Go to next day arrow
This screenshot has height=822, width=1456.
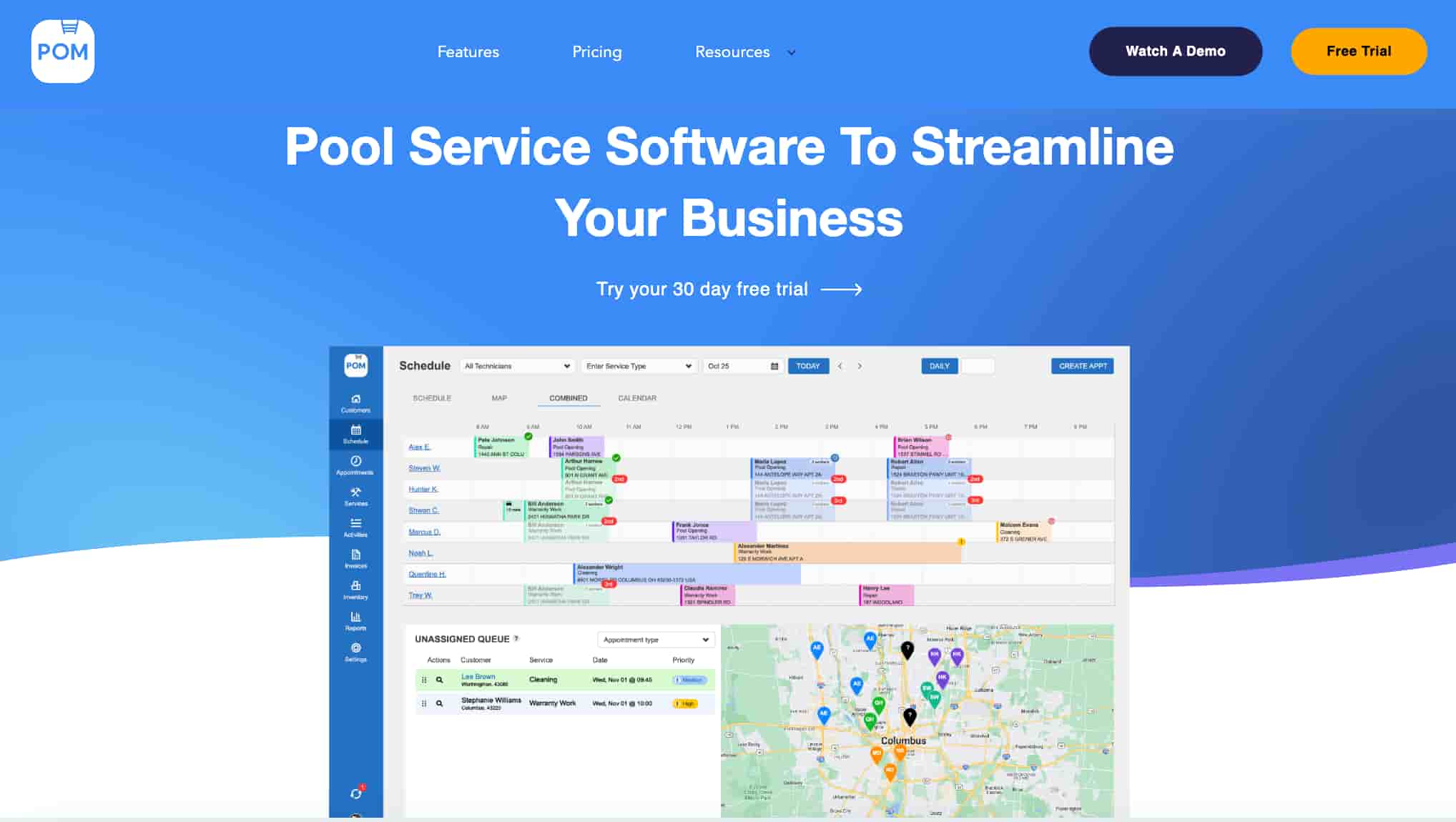860,366
